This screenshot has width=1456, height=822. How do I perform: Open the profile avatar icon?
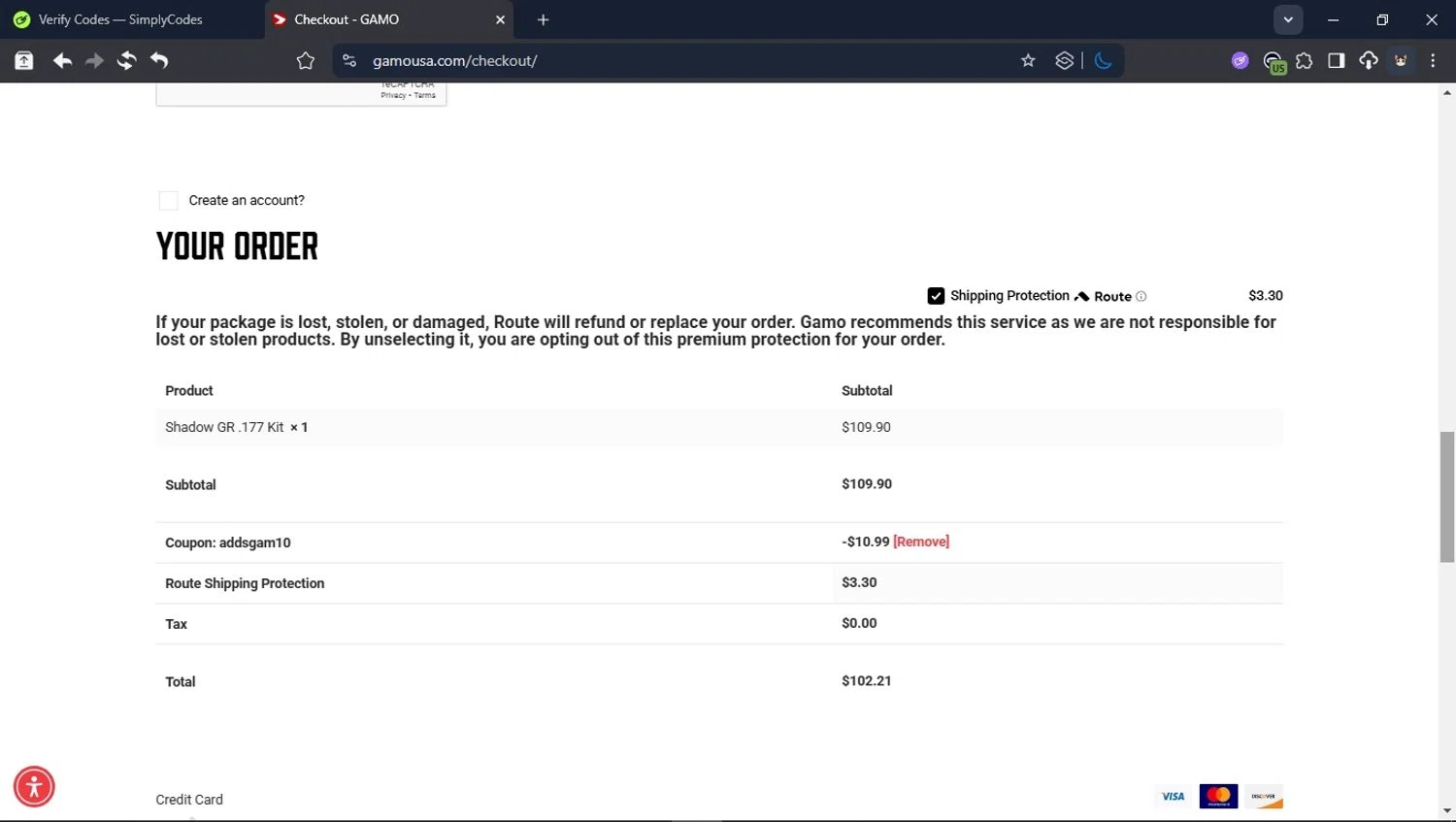1401,60
